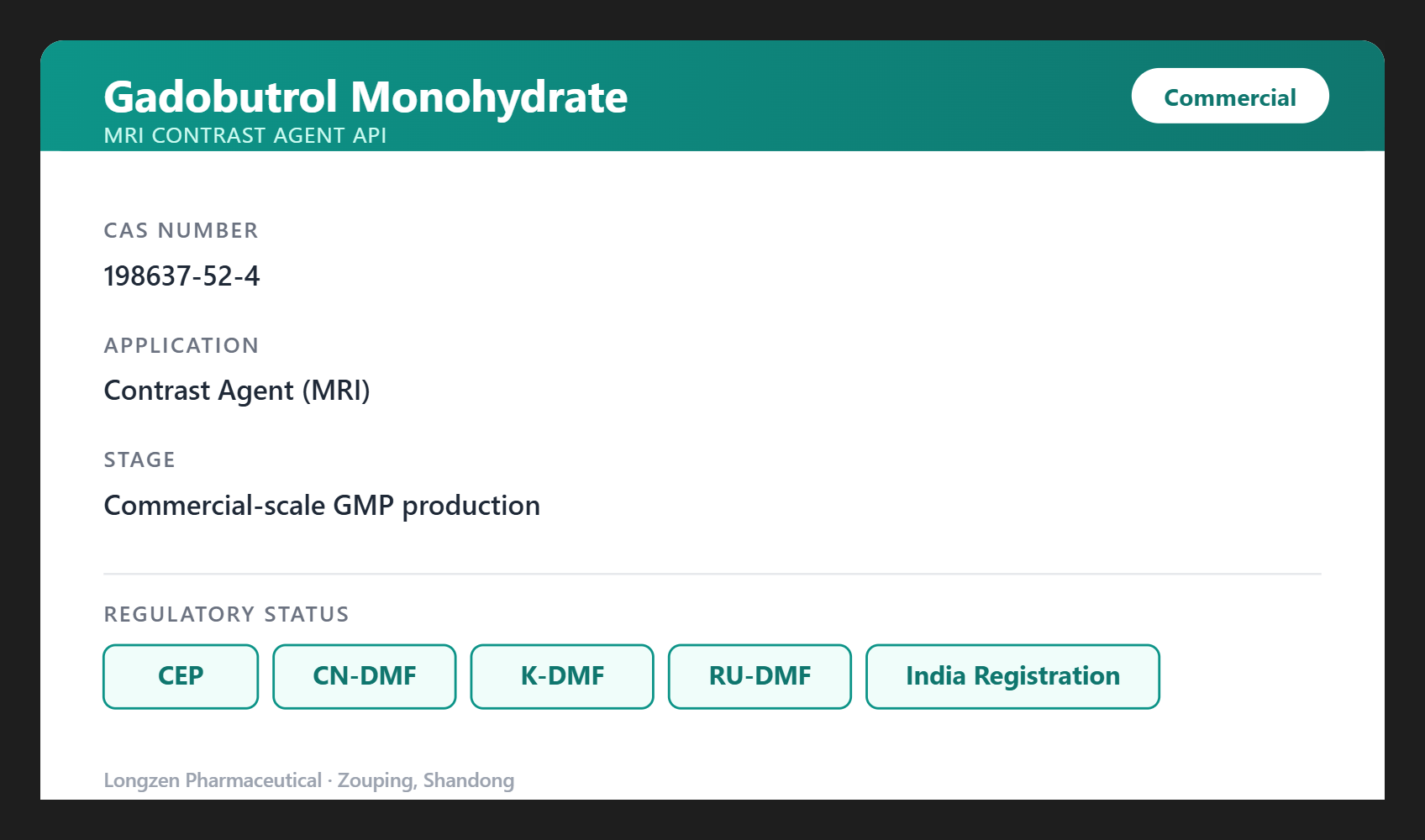Select the CEP regulatory tag

click(x=181, y=676)
